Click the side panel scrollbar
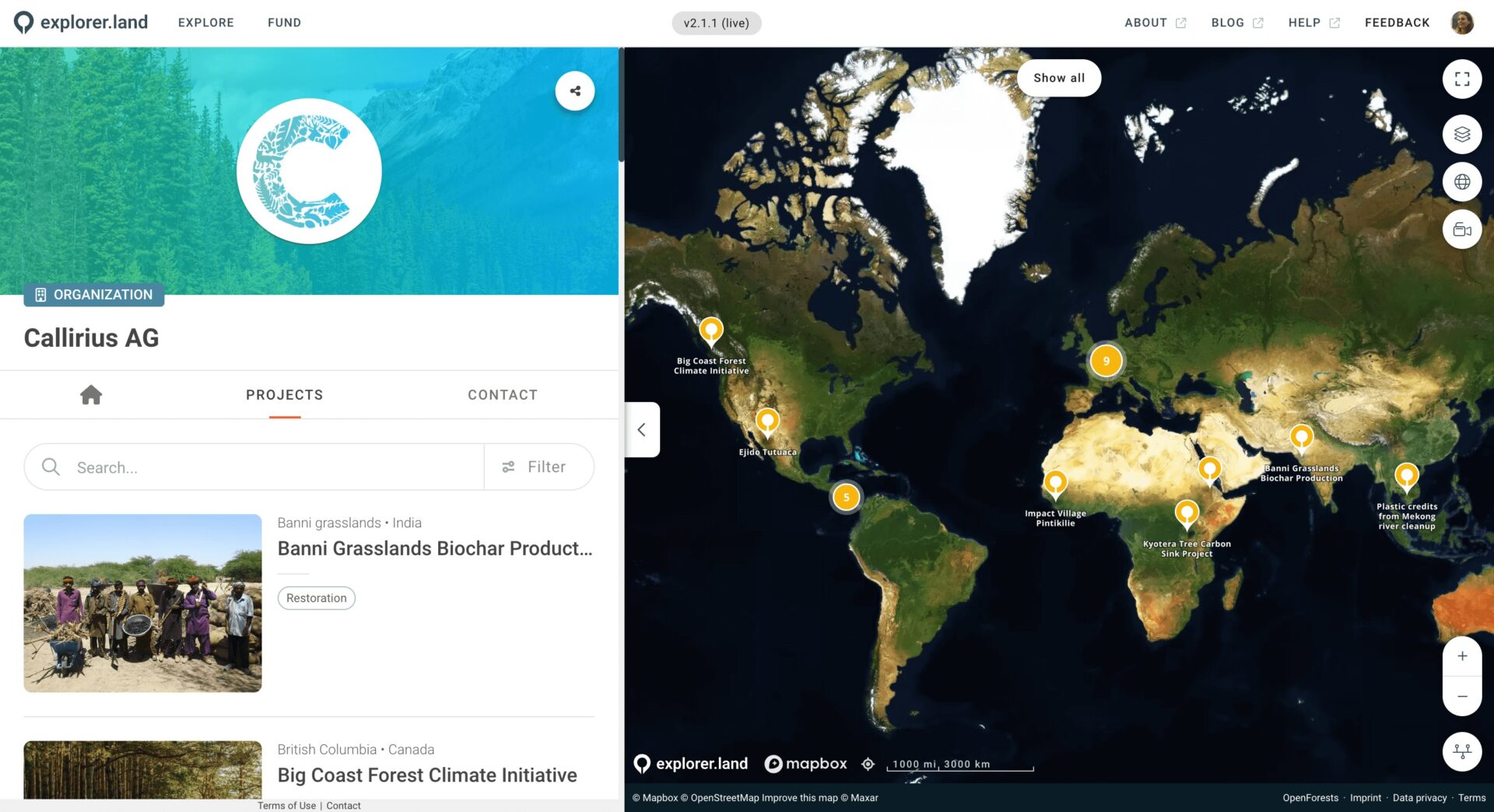 621,105
